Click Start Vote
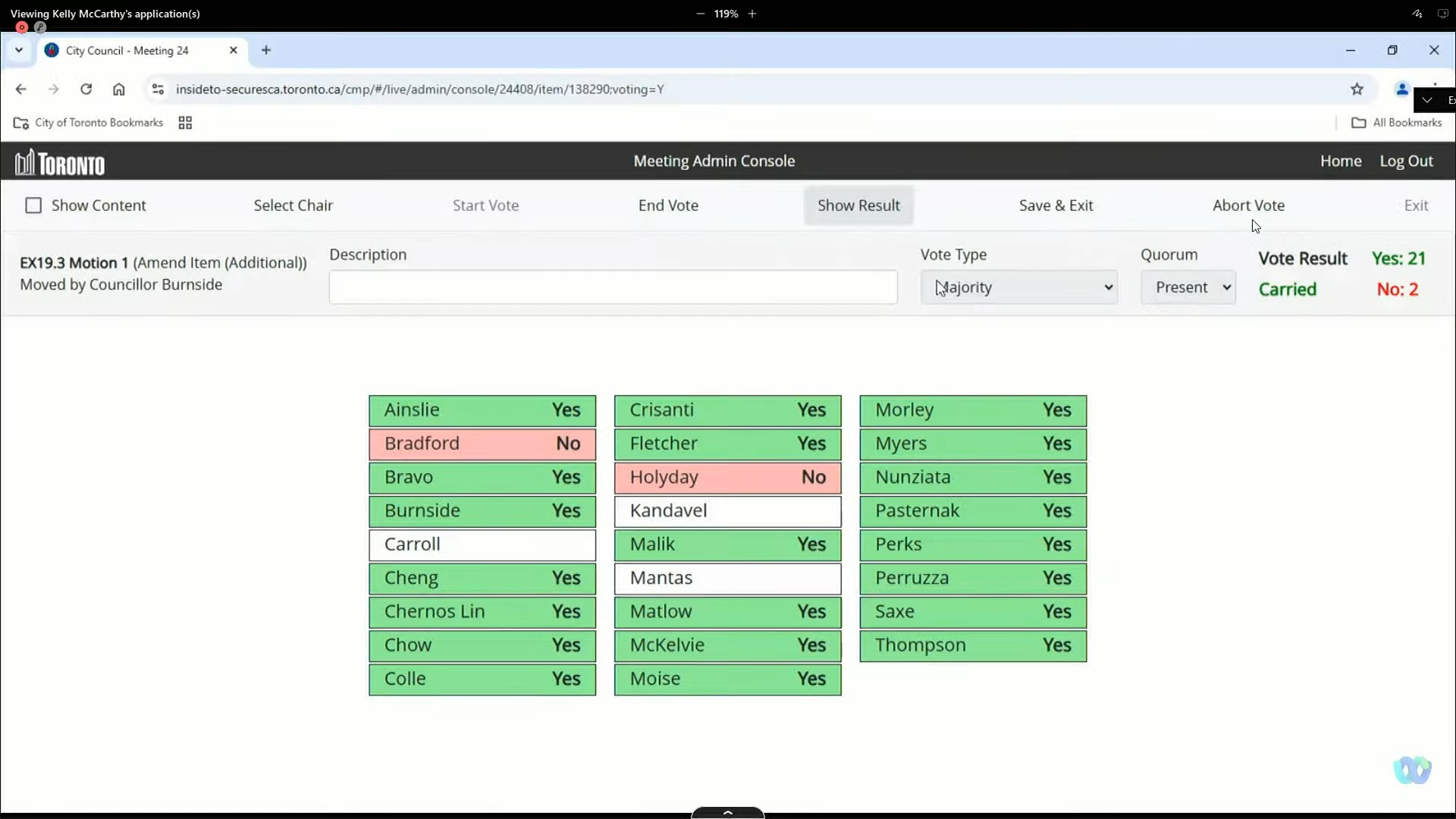This screenshot has width=1456, height=819. pos(485,206)
